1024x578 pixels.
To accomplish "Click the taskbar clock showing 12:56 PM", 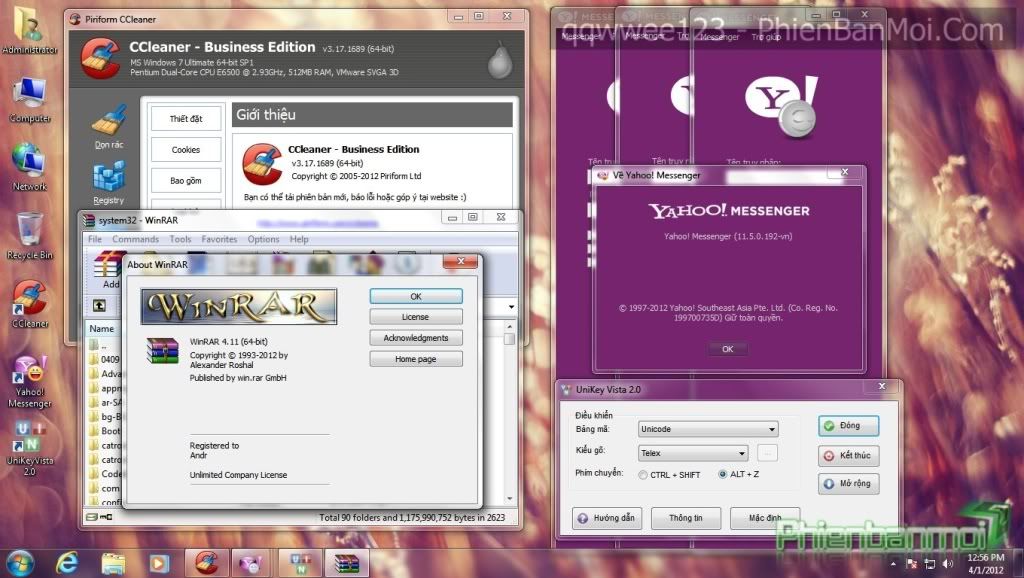I will tap(985, 564).
